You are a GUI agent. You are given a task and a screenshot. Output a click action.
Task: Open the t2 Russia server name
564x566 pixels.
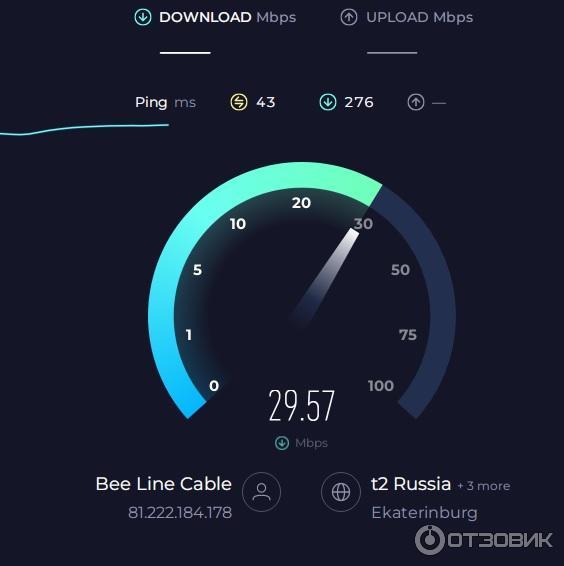[411, 484]
